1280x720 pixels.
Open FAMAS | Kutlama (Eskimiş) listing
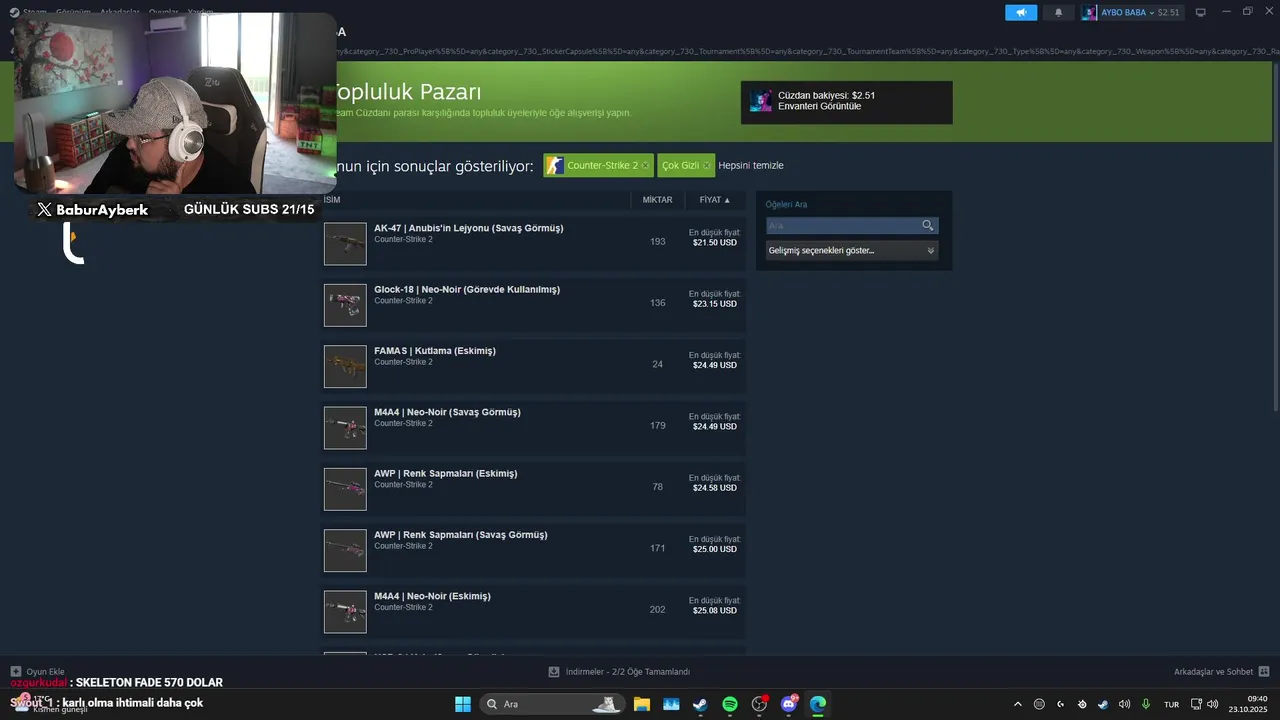coord(435,351)
